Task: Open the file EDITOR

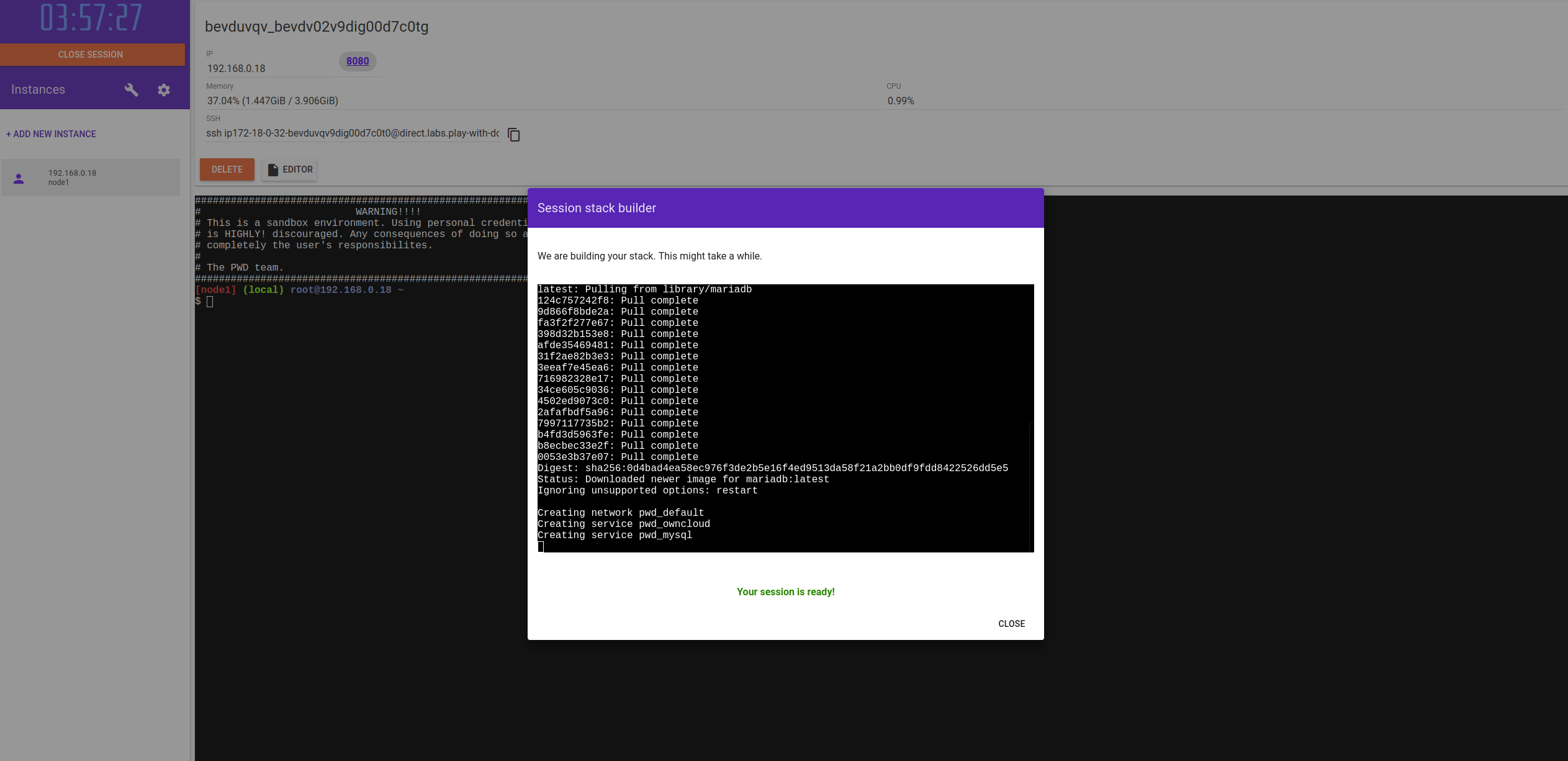Action: pyautogui.click(x=290, y=169)
